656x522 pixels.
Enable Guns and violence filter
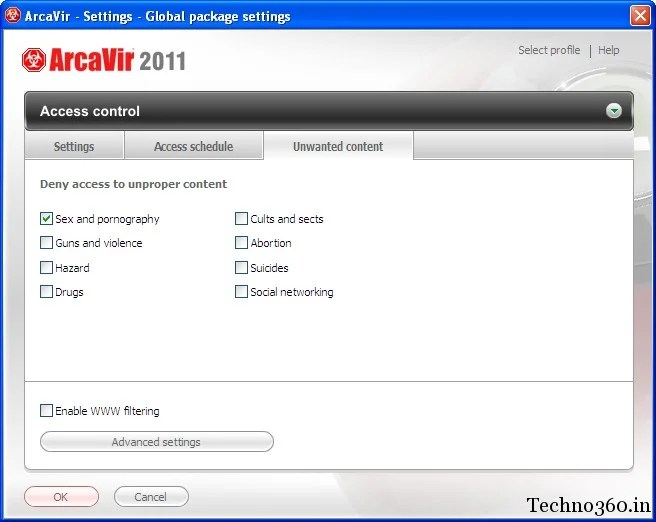click(46, 243)
